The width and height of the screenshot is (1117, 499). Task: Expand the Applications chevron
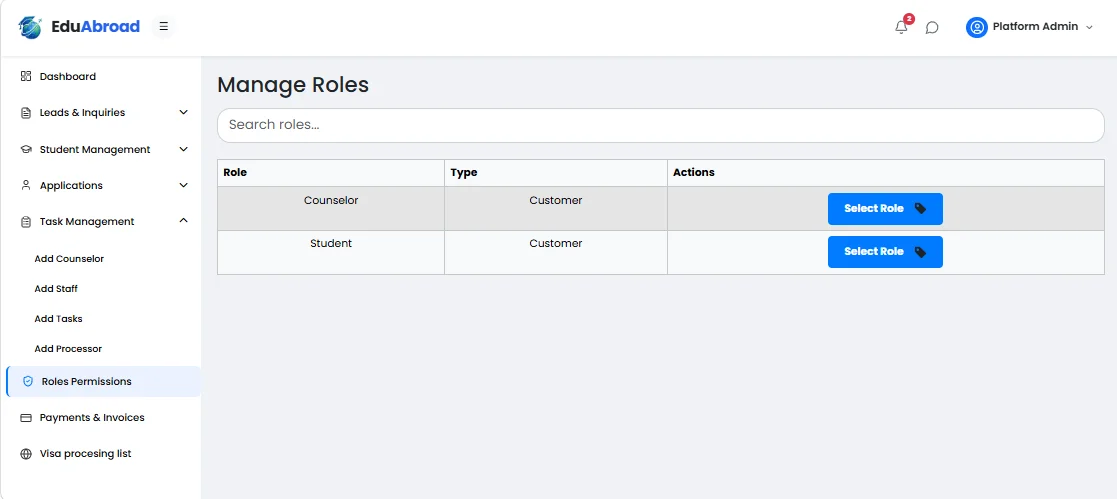[183, 185]
